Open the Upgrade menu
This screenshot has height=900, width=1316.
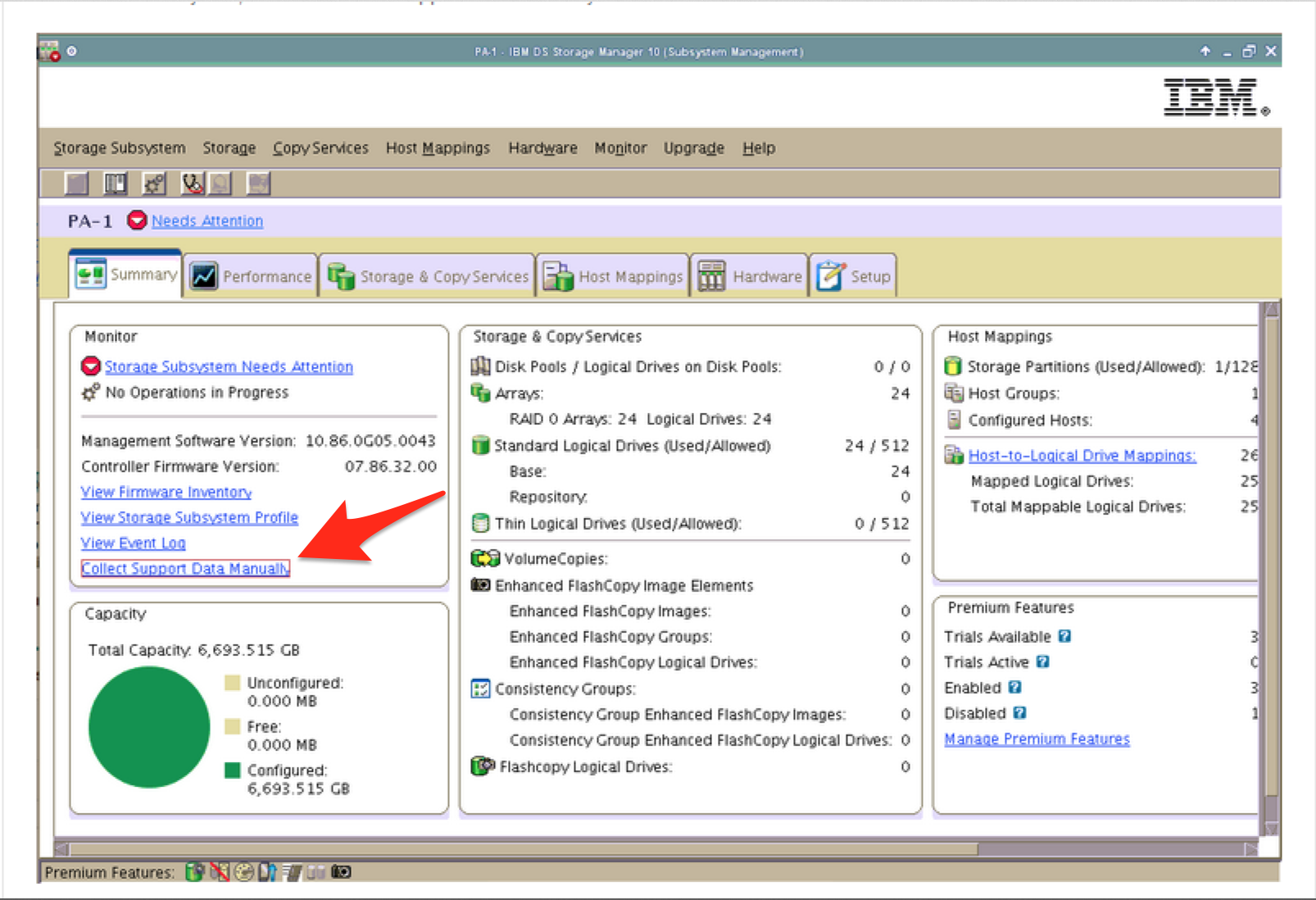point(694,148)
